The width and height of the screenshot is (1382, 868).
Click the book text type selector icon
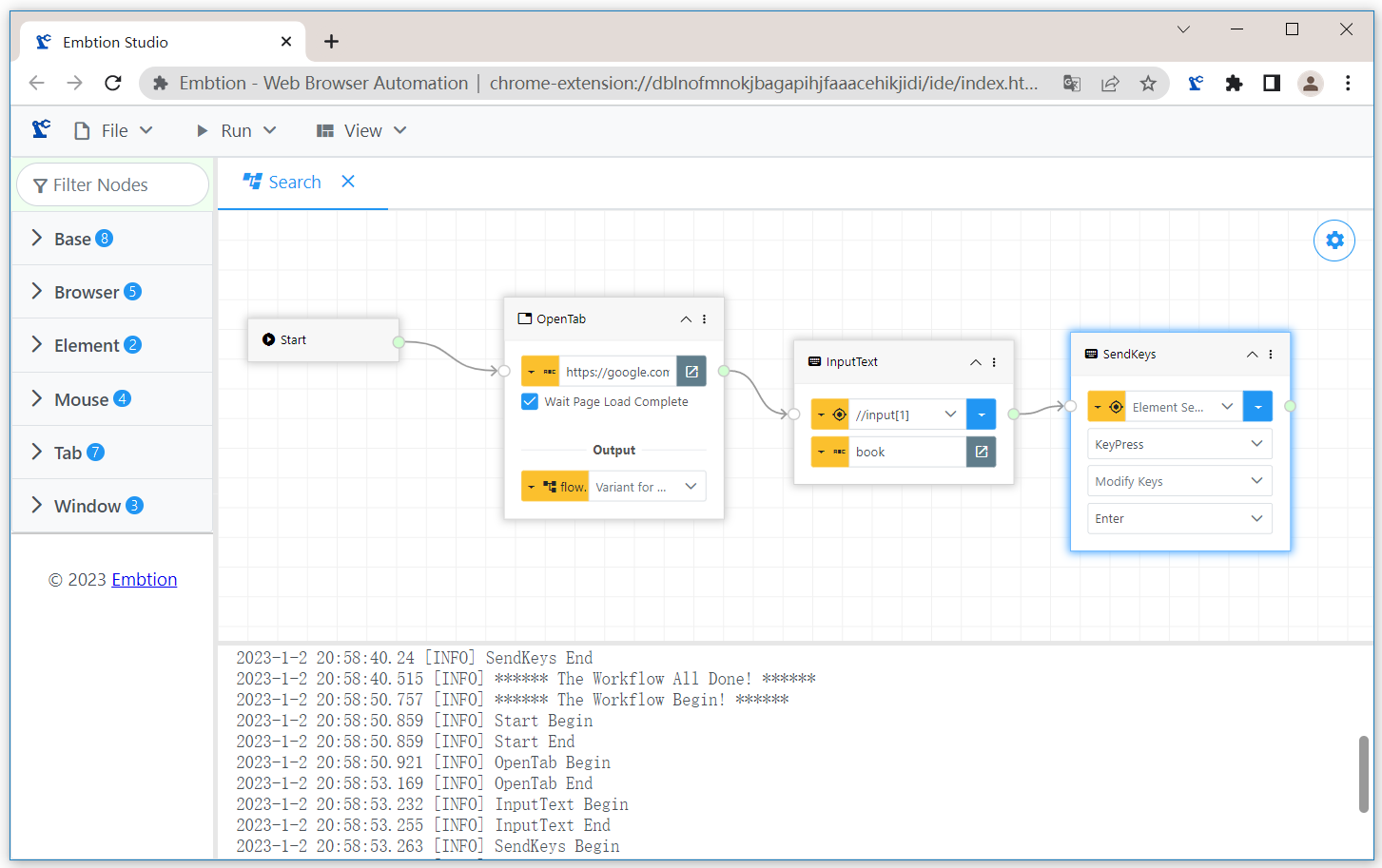coord(830,452)
